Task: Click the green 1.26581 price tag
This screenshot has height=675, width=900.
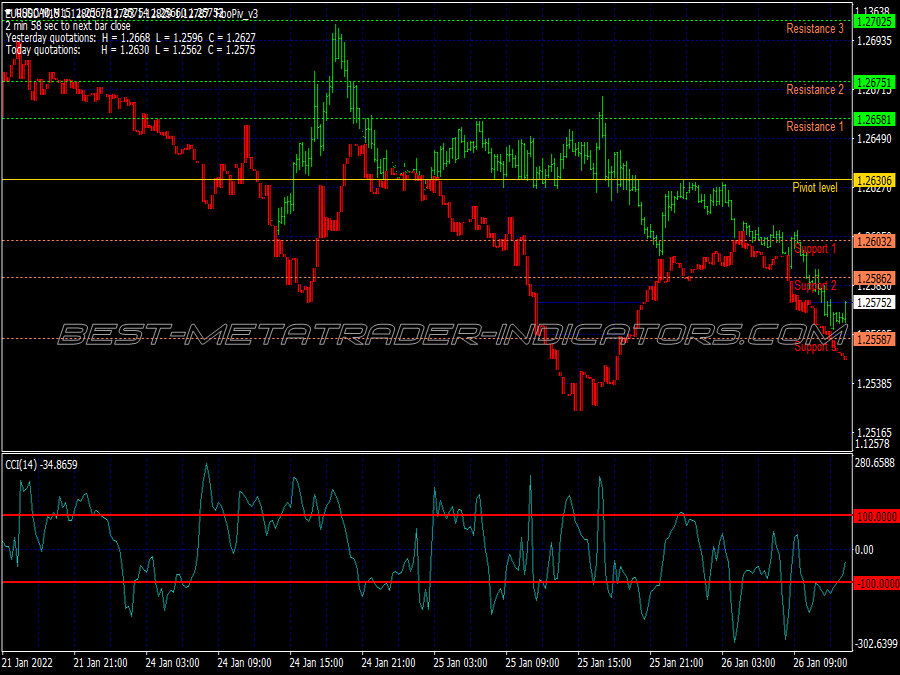Action: point(874,119)
